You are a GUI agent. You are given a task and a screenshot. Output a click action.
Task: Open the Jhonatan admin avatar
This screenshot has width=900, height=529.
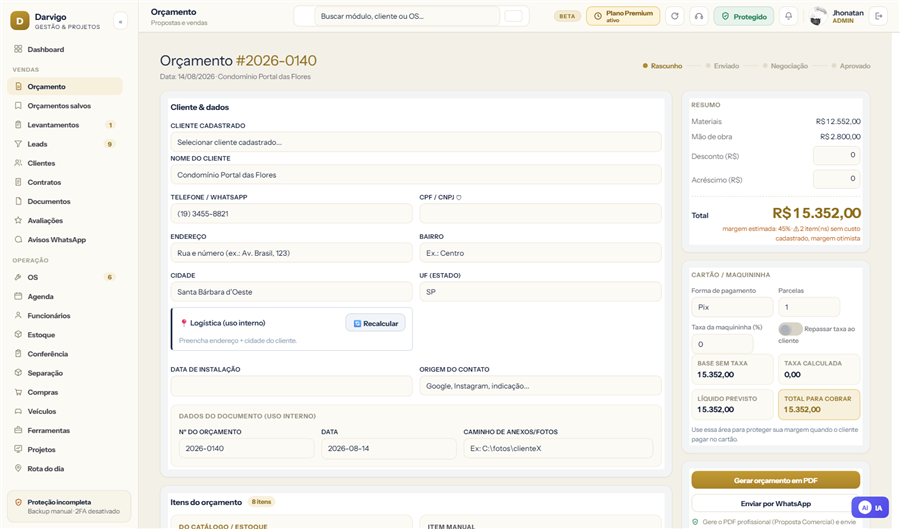tap(818, 17)
